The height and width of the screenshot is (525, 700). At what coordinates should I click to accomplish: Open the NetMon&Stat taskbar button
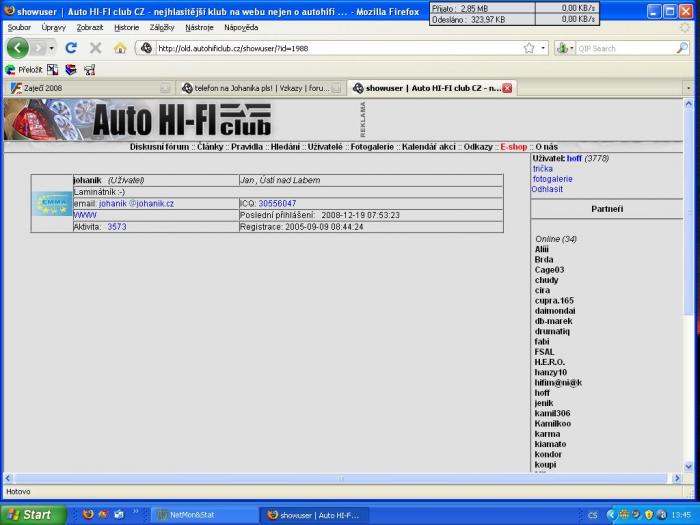pyautogui.click(x=204, y=515)
